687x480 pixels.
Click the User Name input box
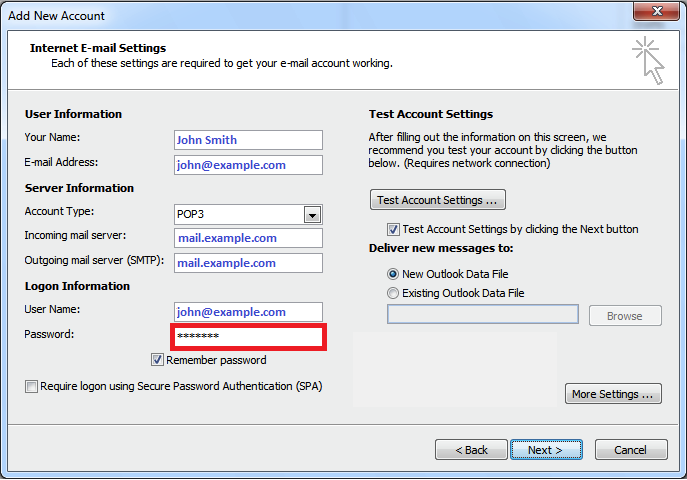point(248,312)
